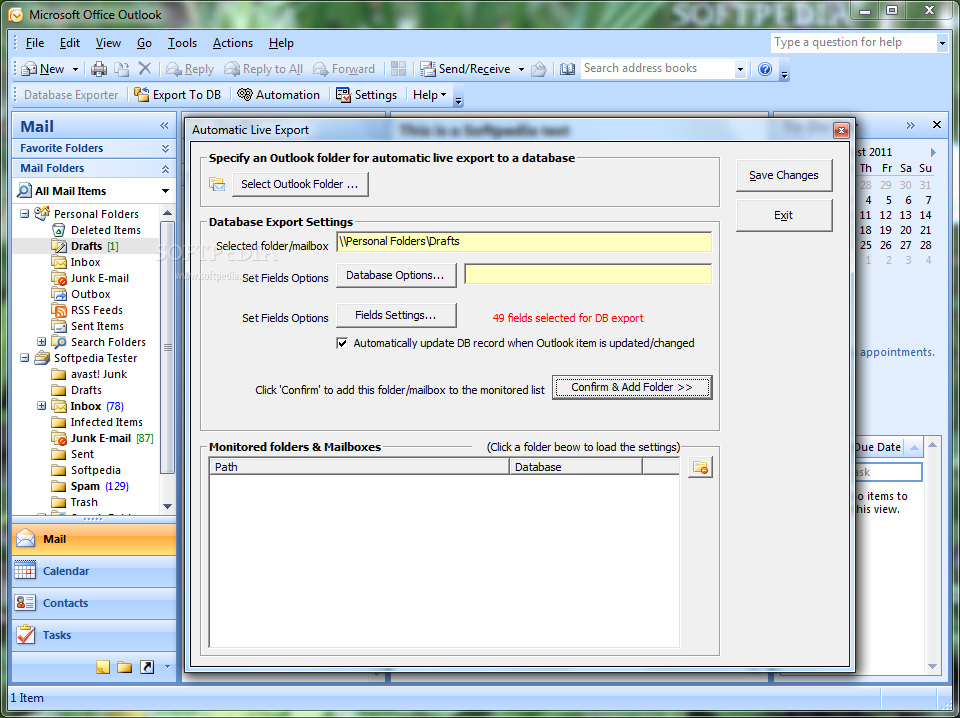Click the folder list scroll down arrow
Viewport: 960px width, 718px height.
167,506
